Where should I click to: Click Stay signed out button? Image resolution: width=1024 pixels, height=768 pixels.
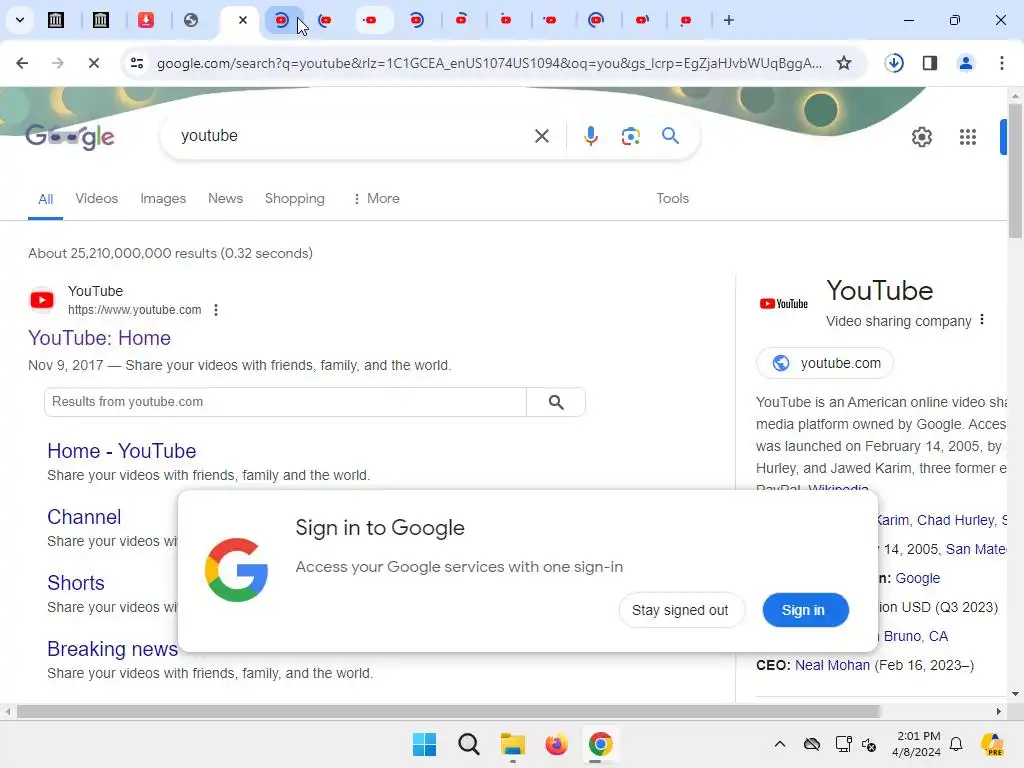680,610
